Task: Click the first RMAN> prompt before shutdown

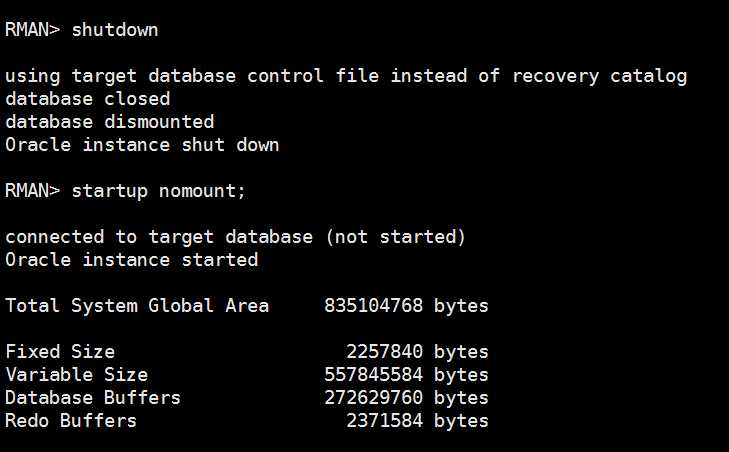Action: (33, 30)
